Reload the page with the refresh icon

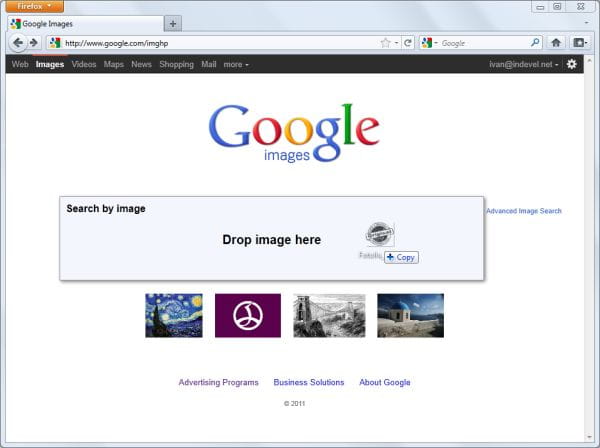(408, 43)
